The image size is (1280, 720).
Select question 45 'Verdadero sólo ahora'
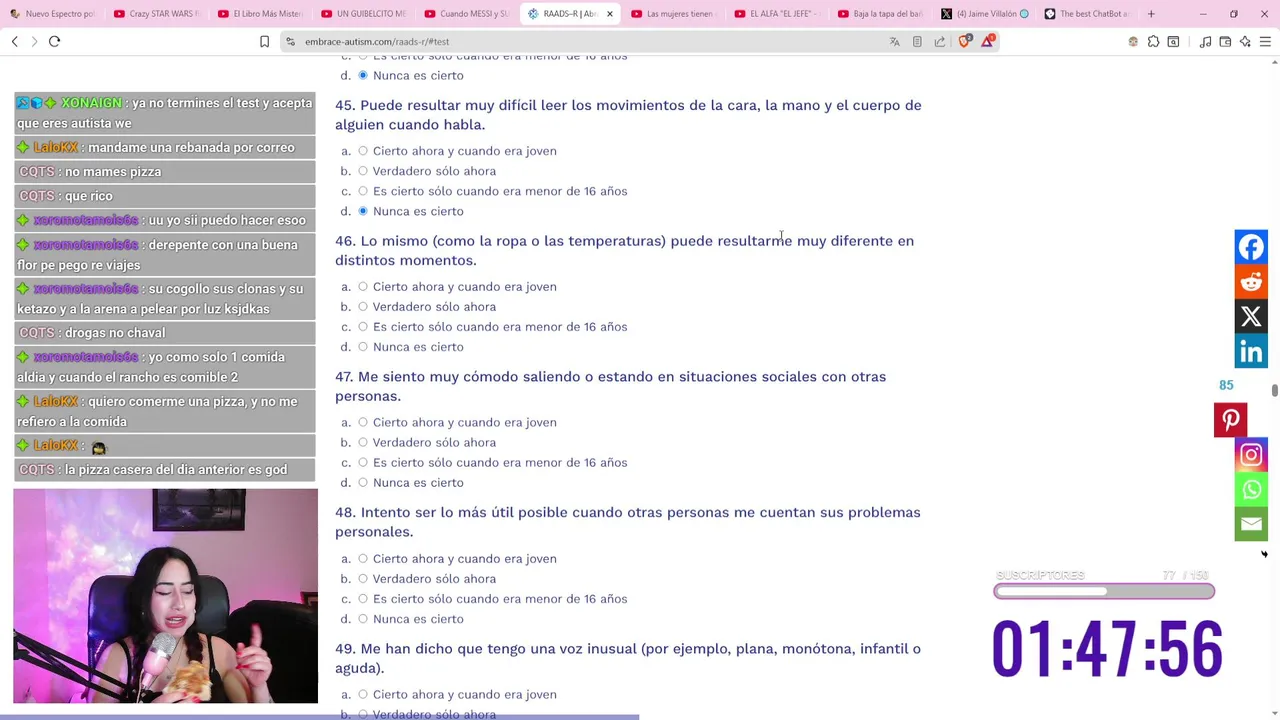[x=363, y=171]
